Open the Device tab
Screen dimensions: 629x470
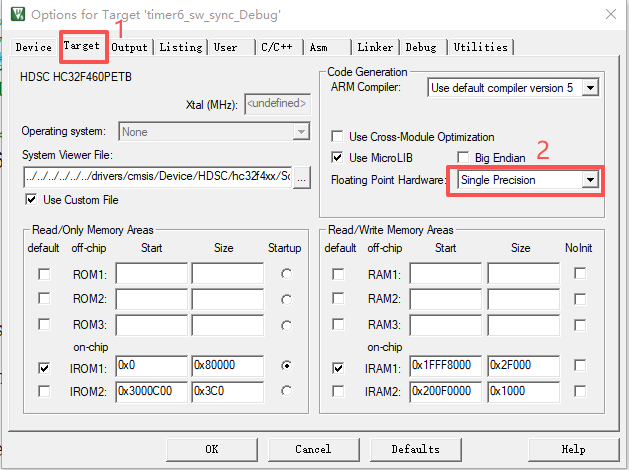tap(34, 47)
